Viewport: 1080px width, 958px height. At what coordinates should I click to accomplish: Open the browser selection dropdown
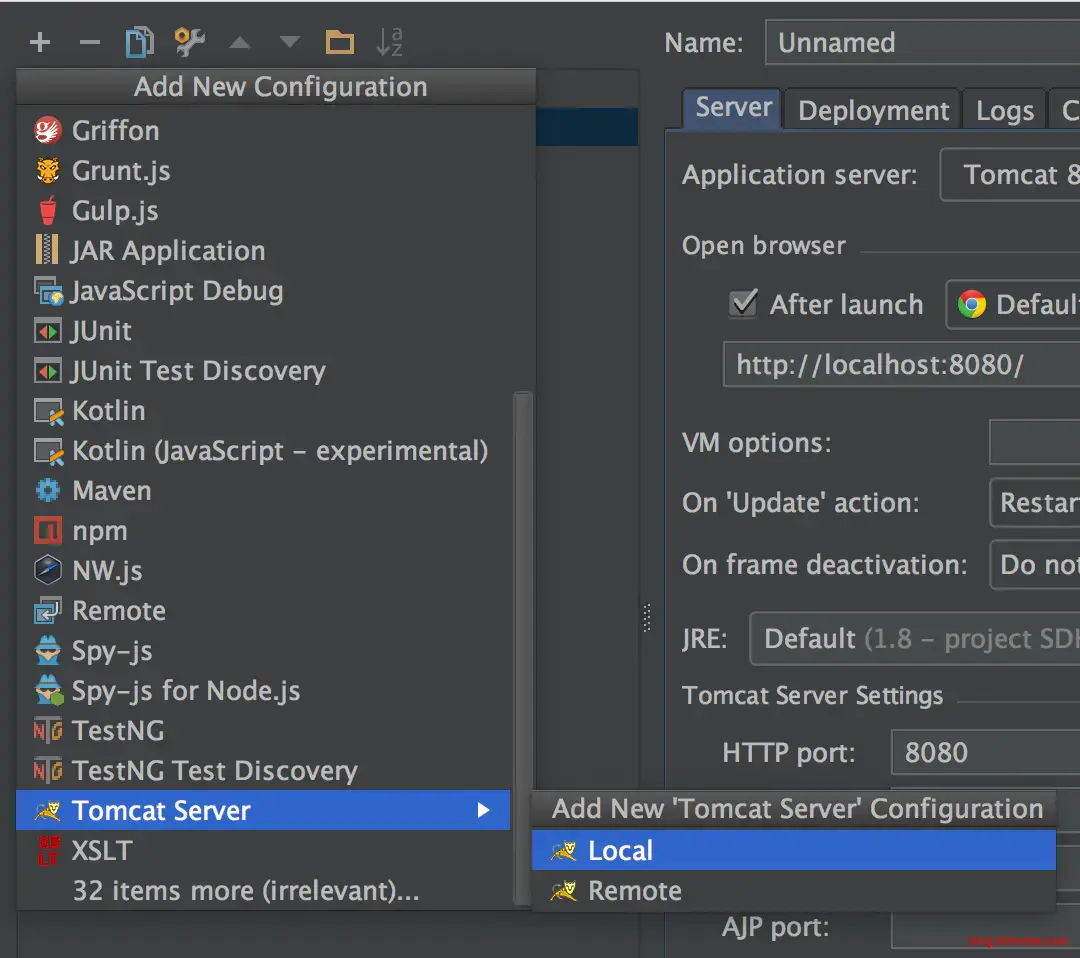(1012, 304)
